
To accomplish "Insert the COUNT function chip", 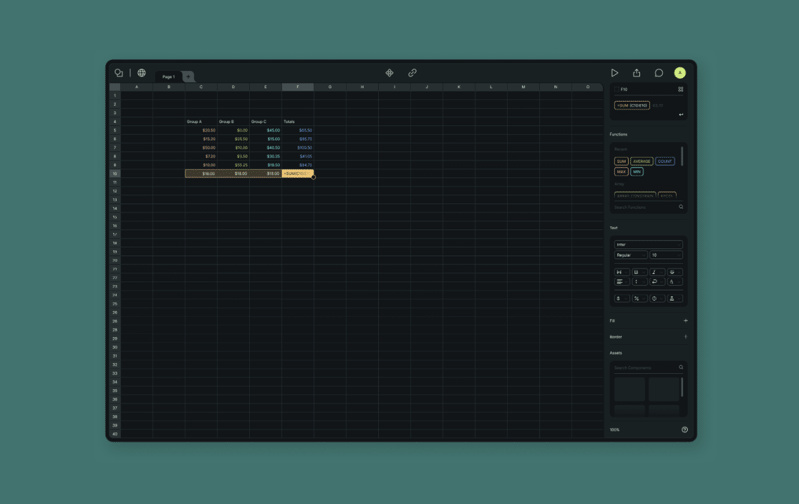I will pos(665,162).
